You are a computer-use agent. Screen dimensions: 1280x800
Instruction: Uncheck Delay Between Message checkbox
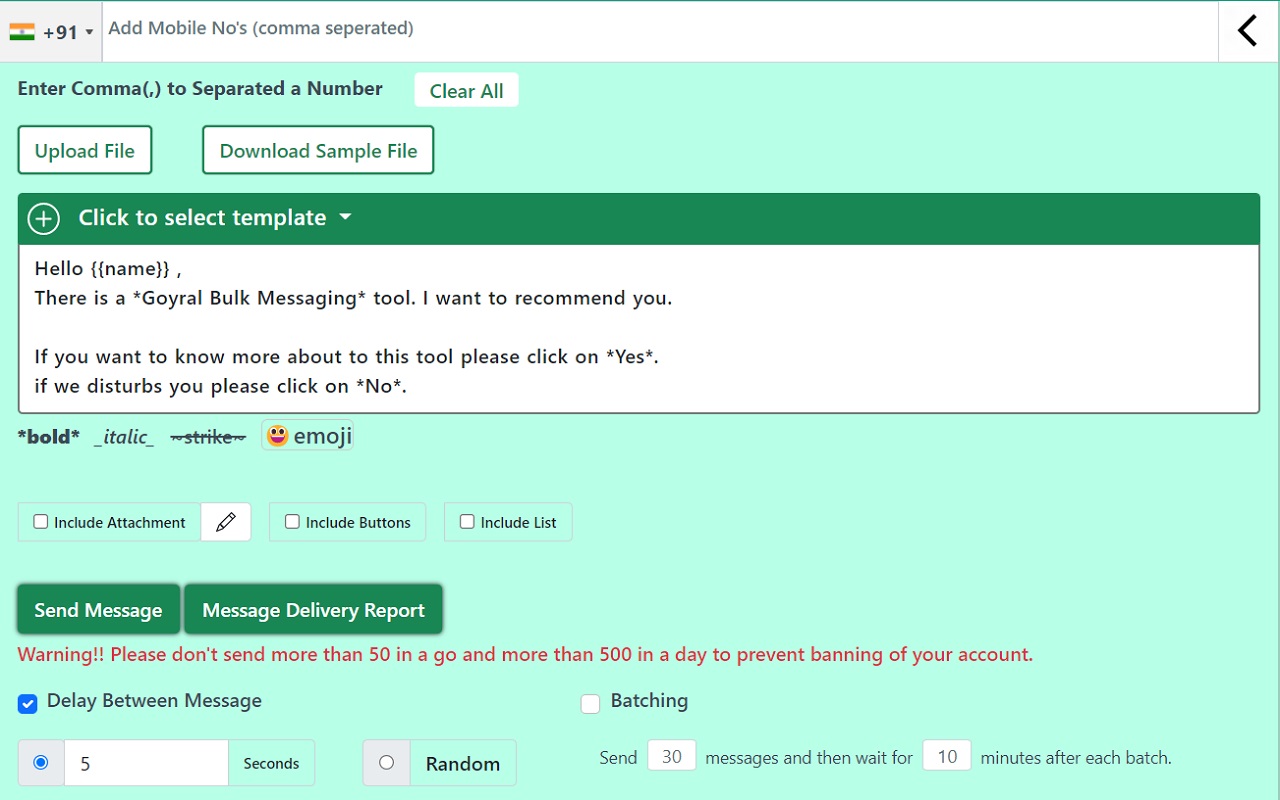pyautogui.click(x=28, y=704)
